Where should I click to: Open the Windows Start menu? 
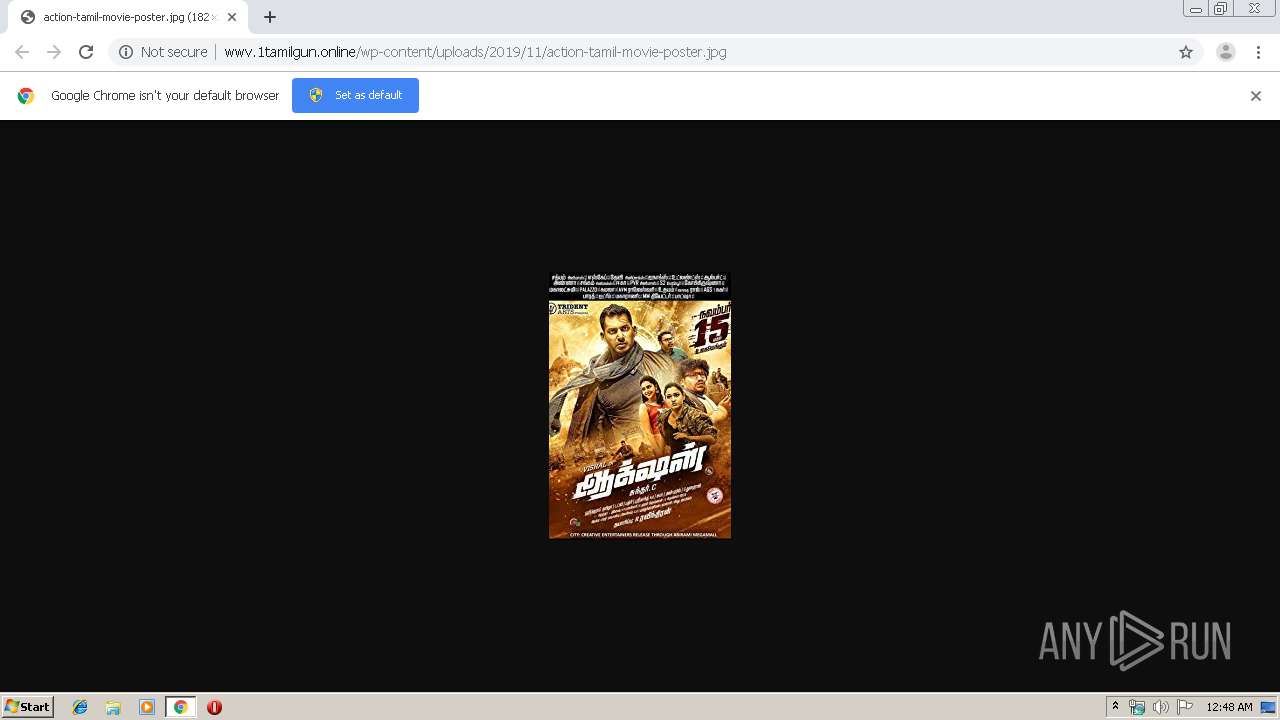pyautogui.click(x=28, y=707)
